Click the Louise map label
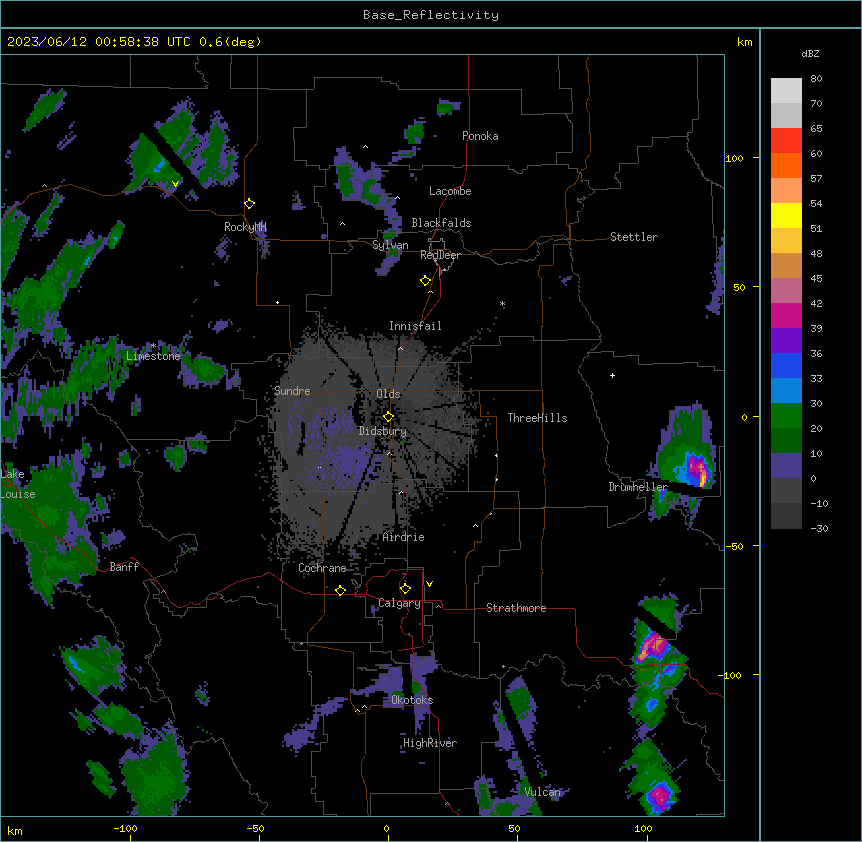Screen dimensions: 862x842 click(x=18, y=494)
